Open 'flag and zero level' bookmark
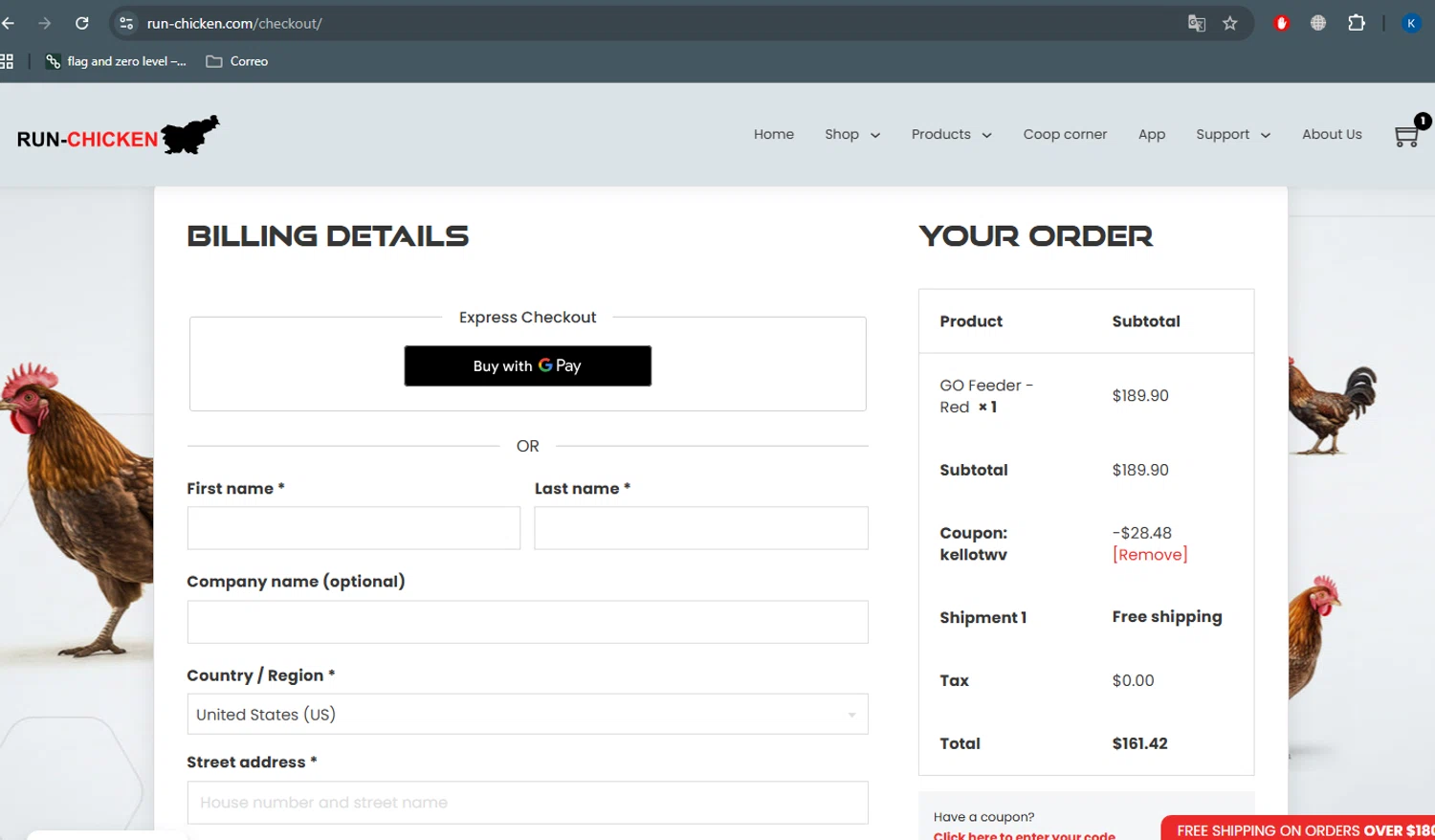1435x840 pixels. point(116,61)
